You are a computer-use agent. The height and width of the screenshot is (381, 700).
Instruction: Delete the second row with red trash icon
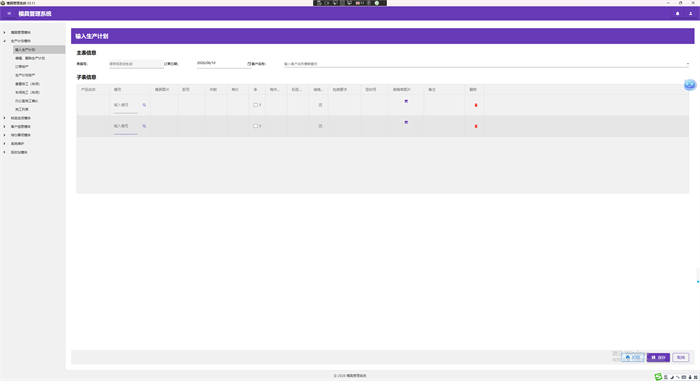(x=476, y=126)
